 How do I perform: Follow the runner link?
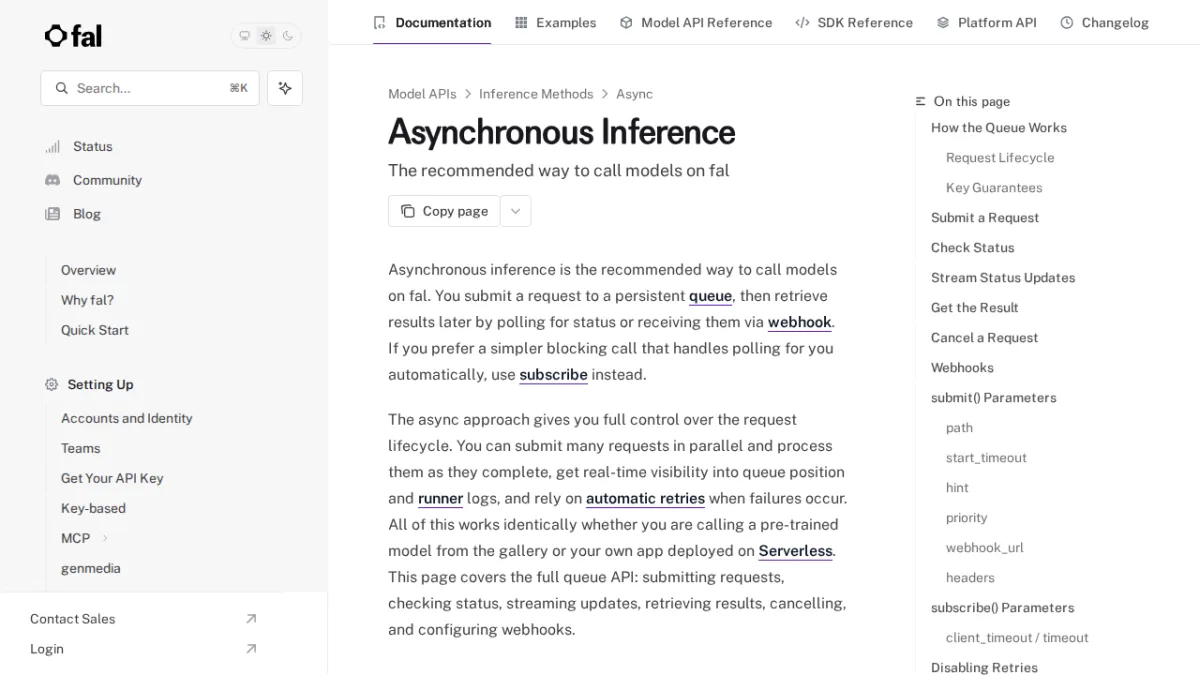(x=440, y=498)
